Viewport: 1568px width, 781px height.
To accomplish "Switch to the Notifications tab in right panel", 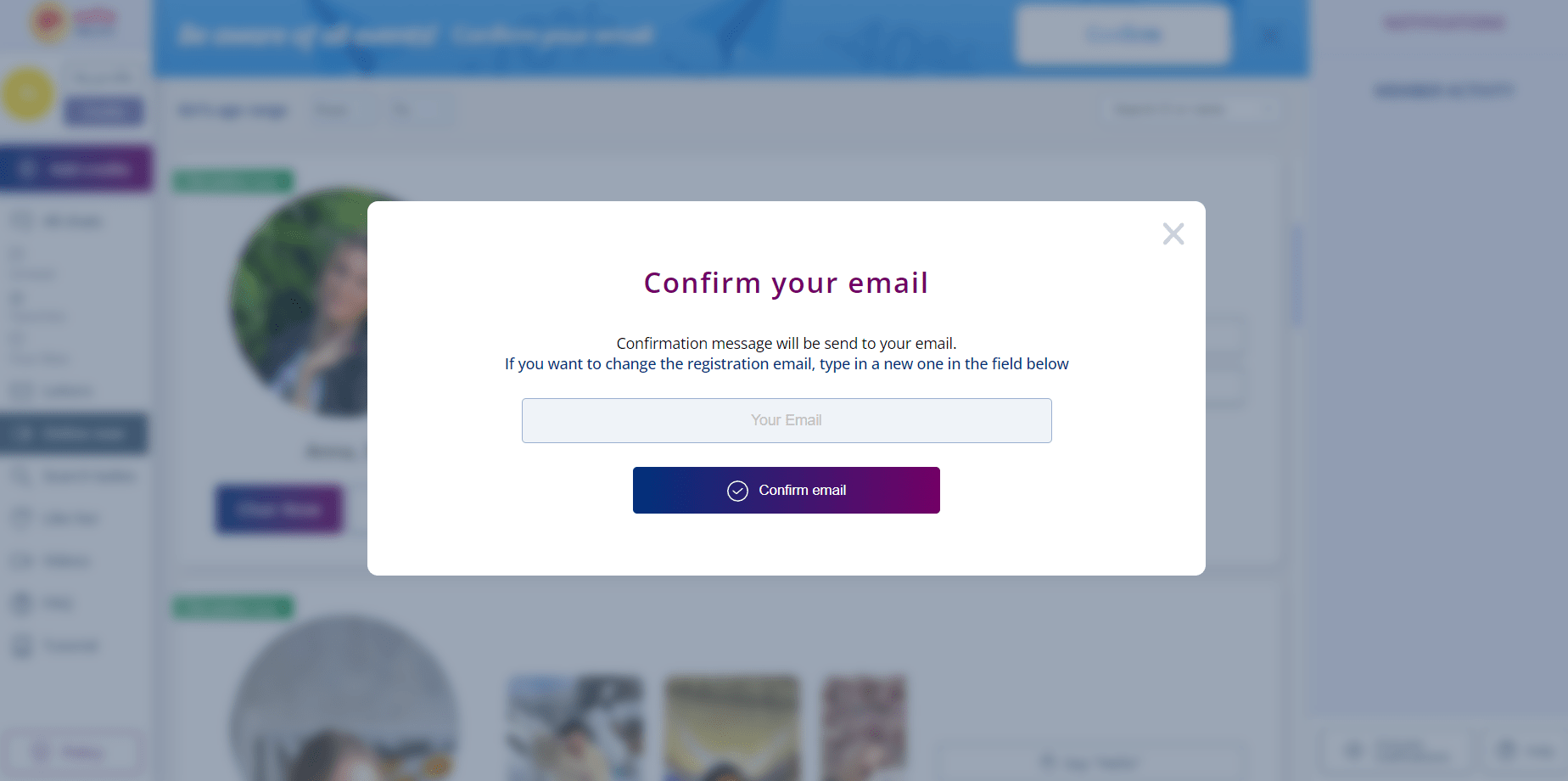I will click(1444, 23).
